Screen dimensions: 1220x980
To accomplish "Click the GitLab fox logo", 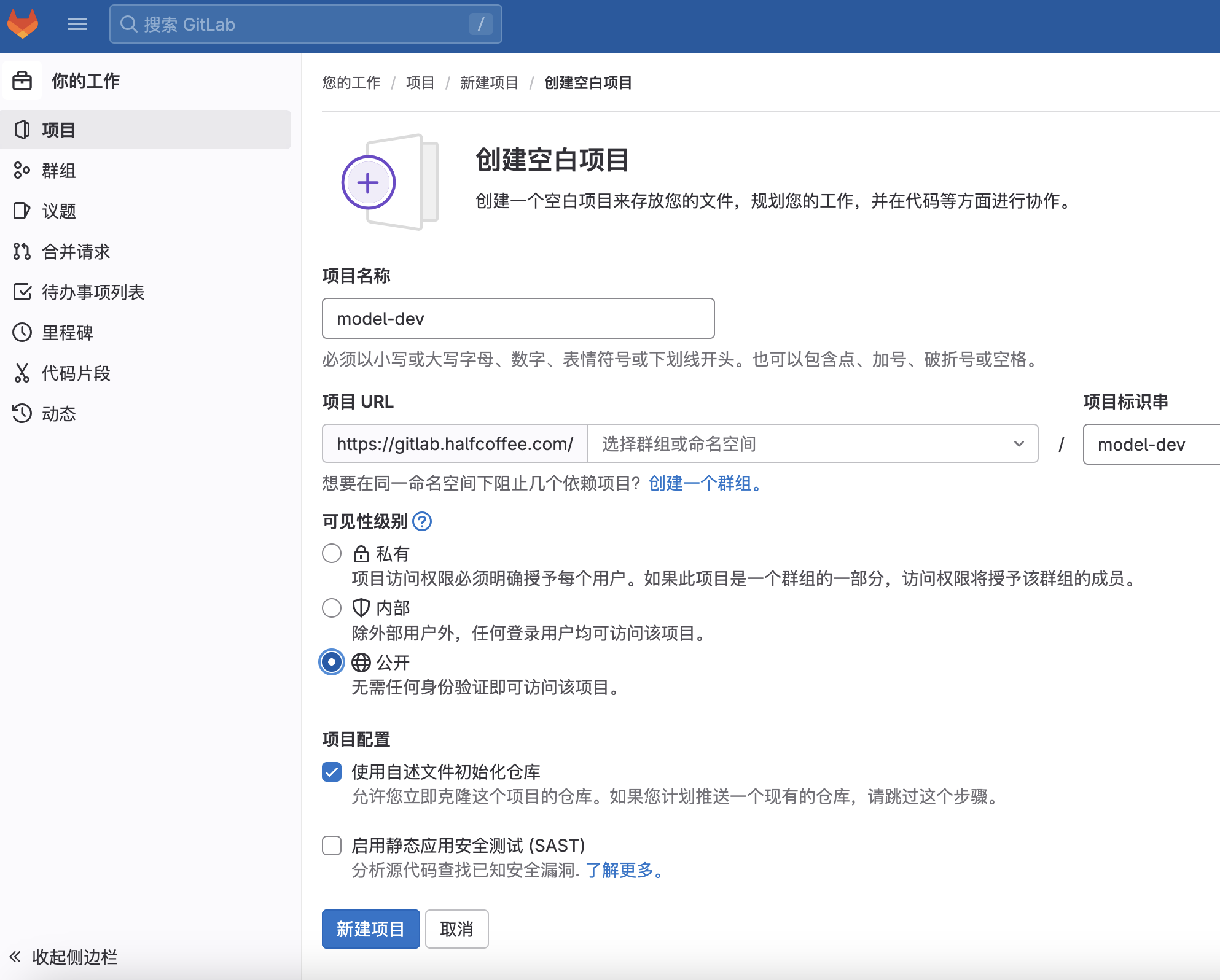I will (23, 24).
